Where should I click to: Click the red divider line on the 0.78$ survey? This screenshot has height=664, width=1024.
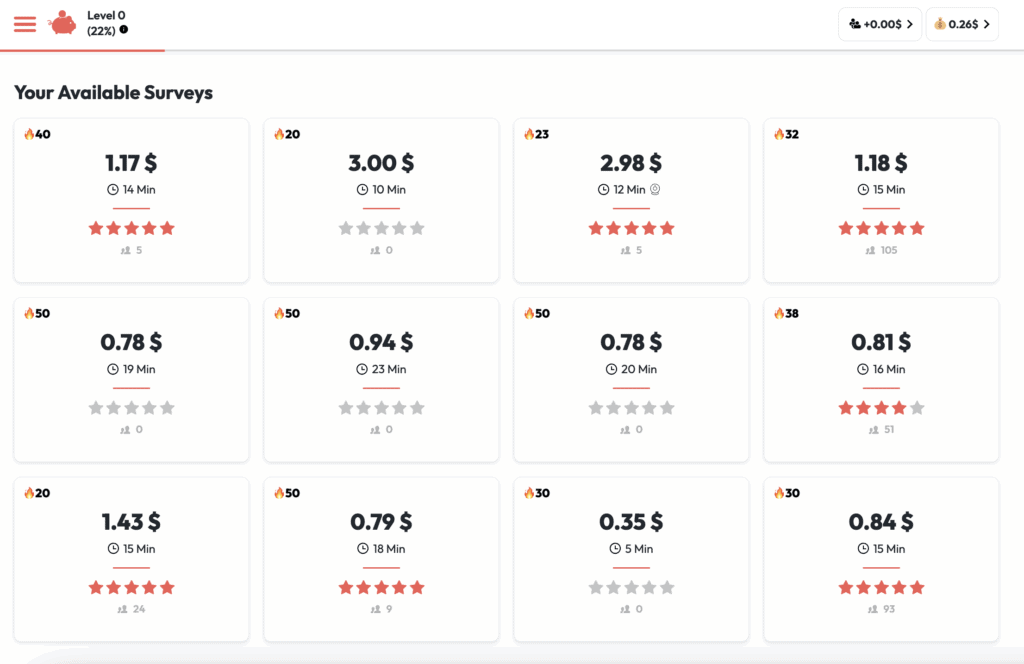click(131, 388)
